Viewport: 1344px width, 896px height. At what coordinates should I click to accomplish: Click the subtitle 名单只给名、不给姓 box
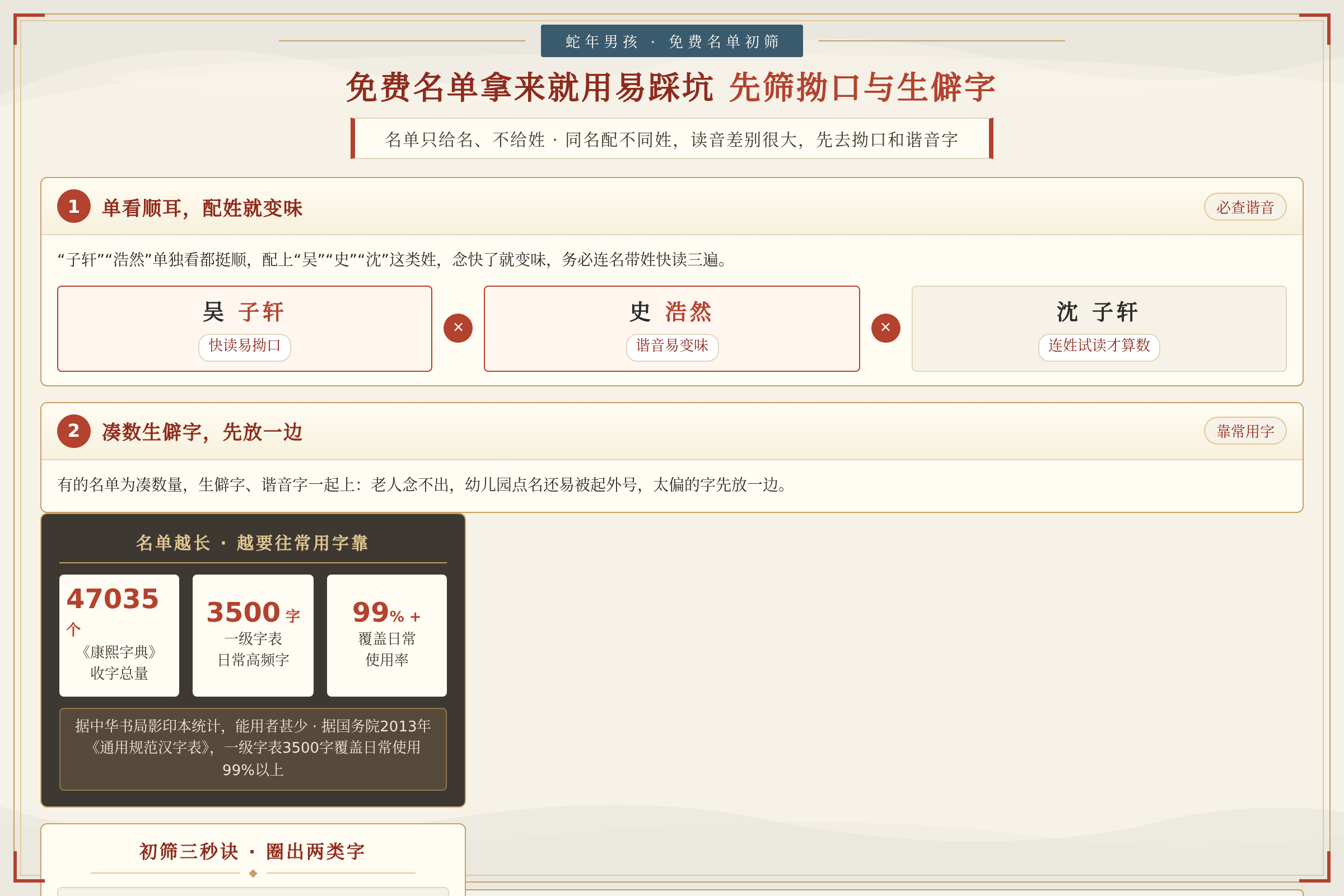(x=672, y=139)
